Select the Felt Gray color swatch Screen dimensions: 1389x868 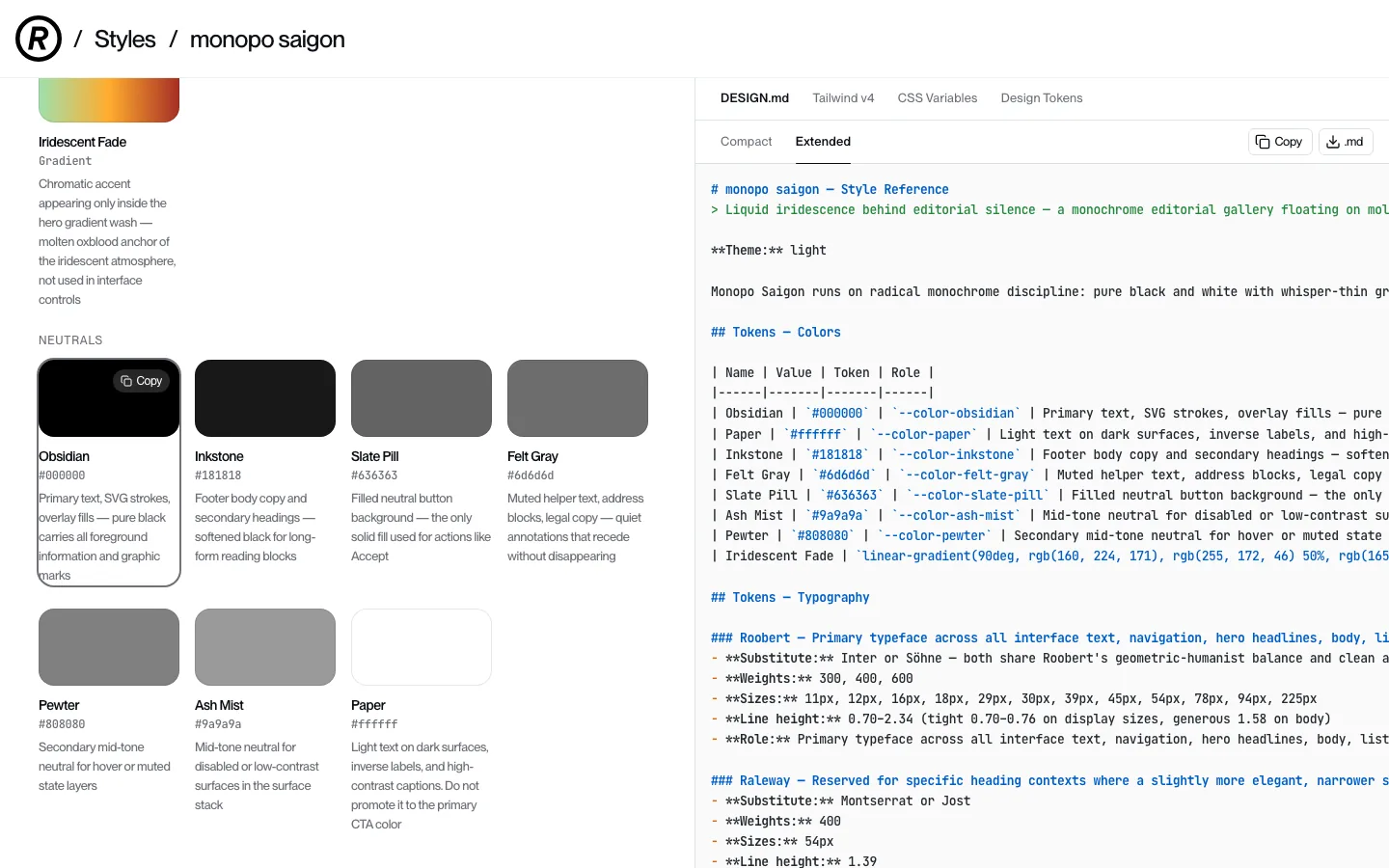coord(578,398)
